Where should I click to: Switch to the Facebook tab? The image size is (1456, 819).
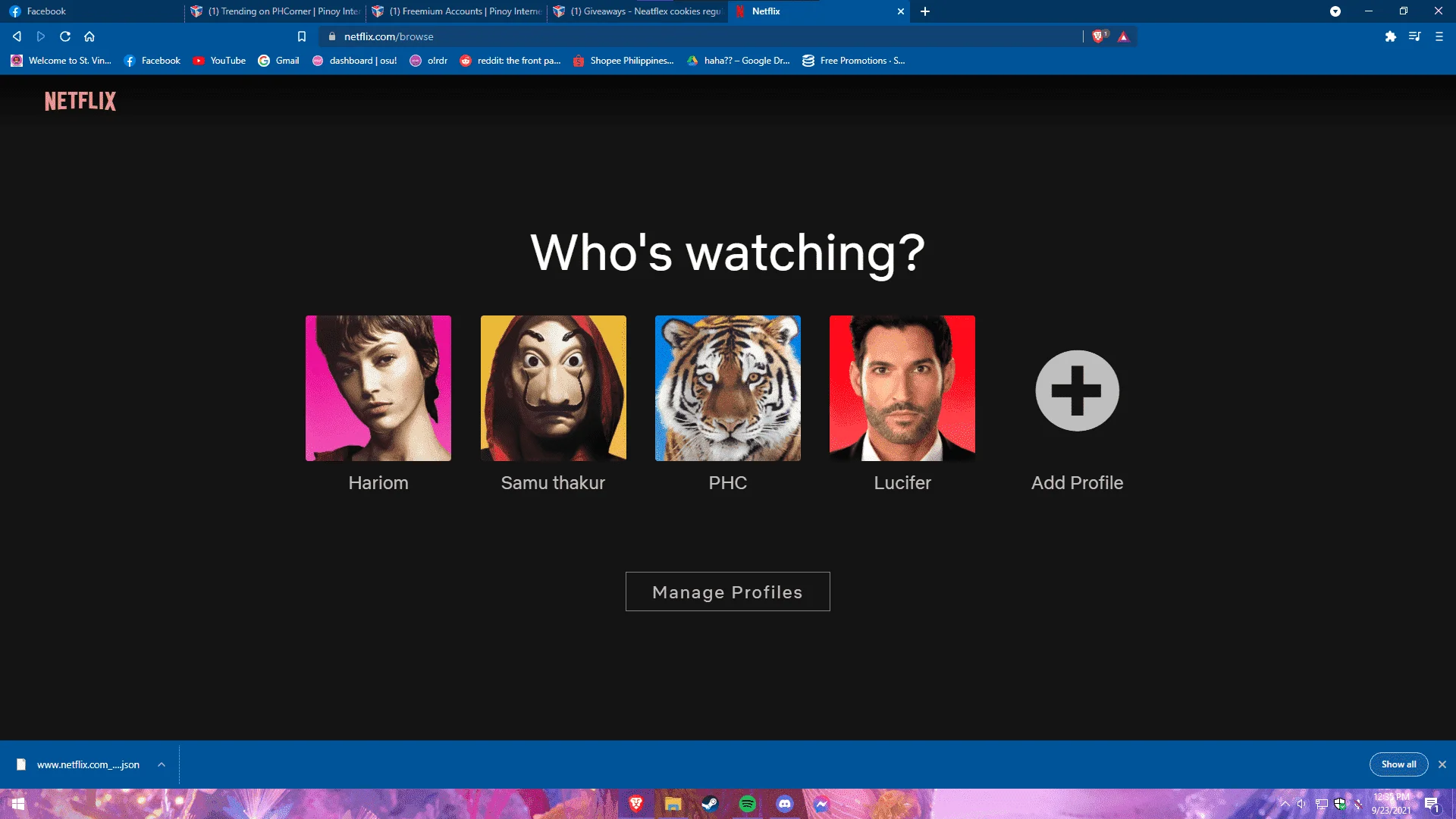click(92, 11)
